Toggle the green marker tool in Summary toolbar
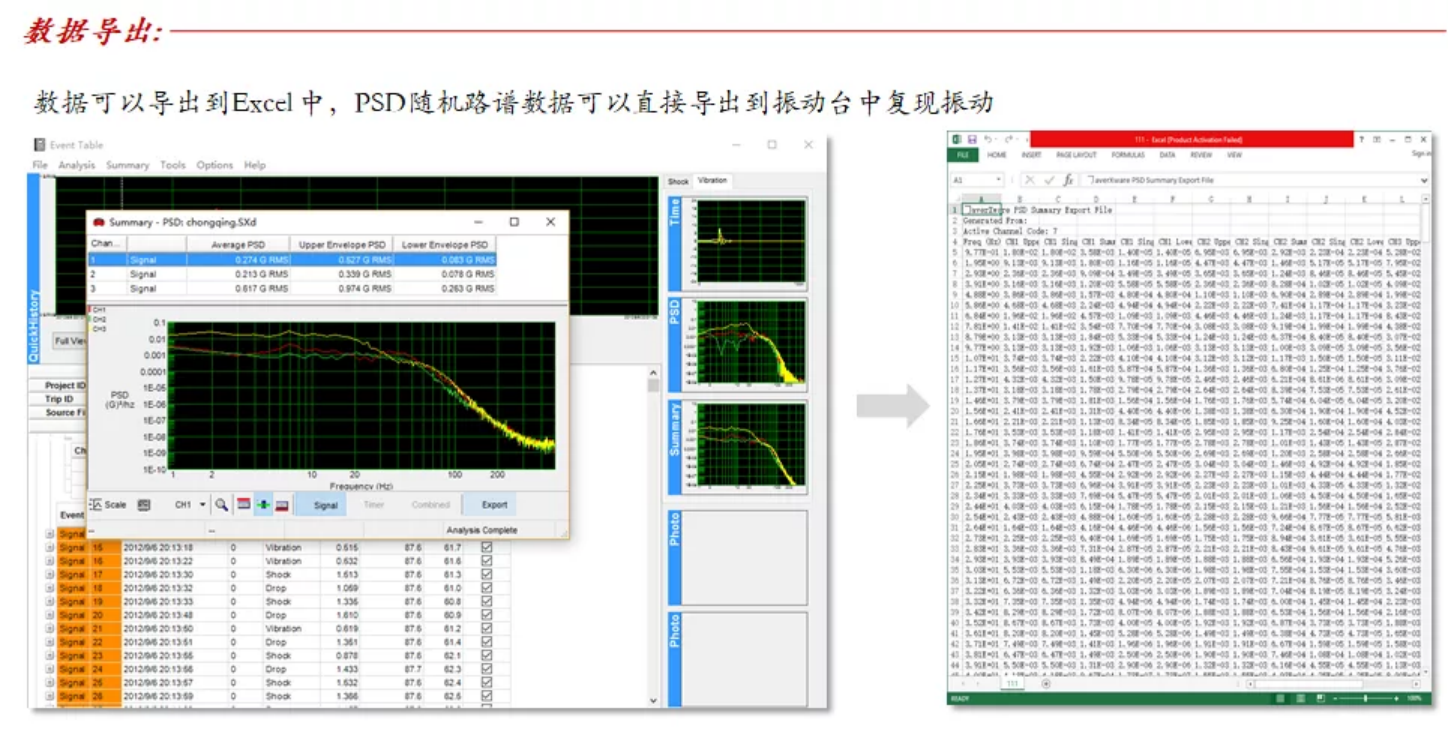Viewport: 1448px width, 735px height. [263, 505]
